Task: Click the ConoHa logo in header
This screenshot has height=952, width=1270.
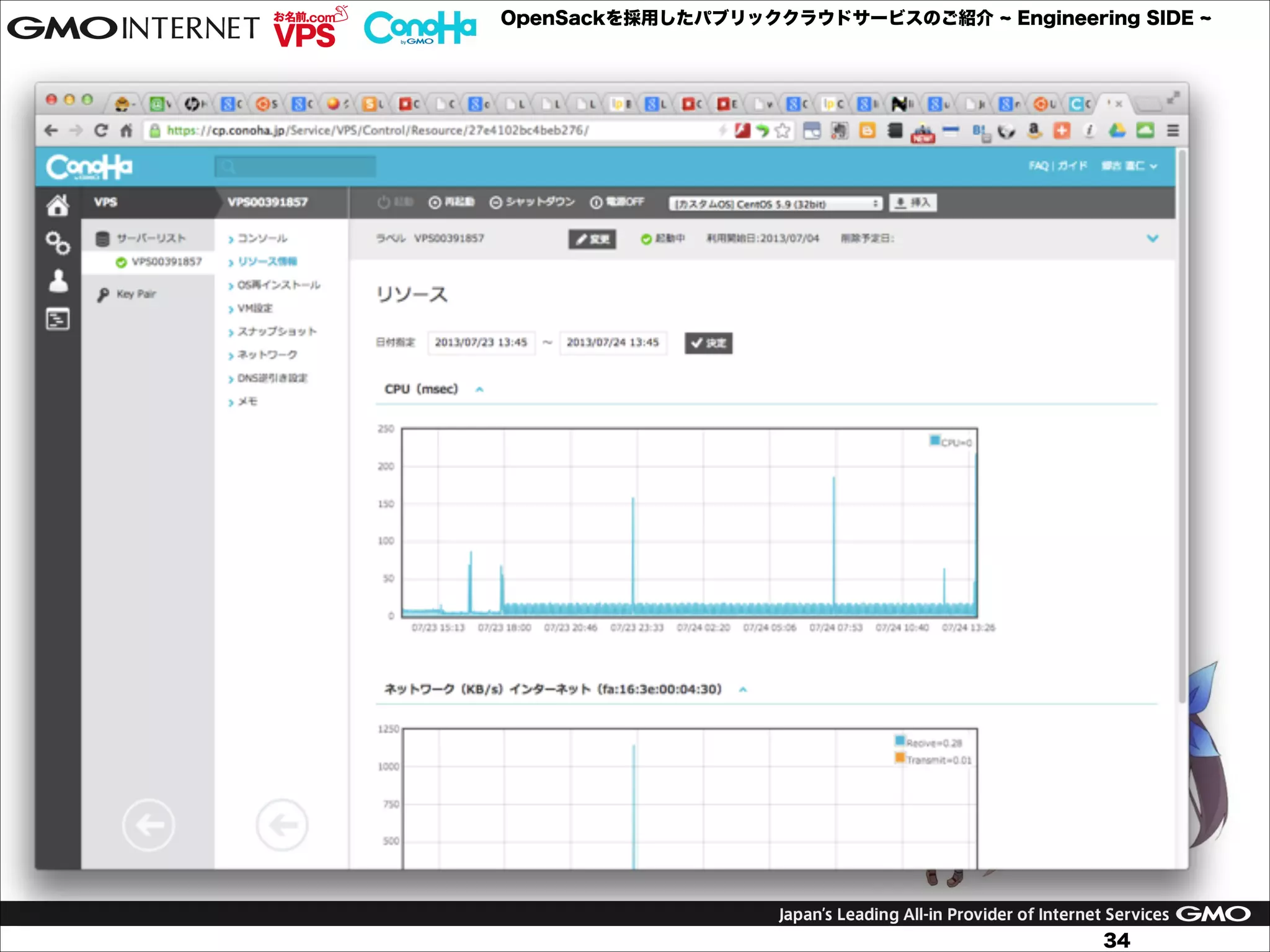Action: pos(89,167)
